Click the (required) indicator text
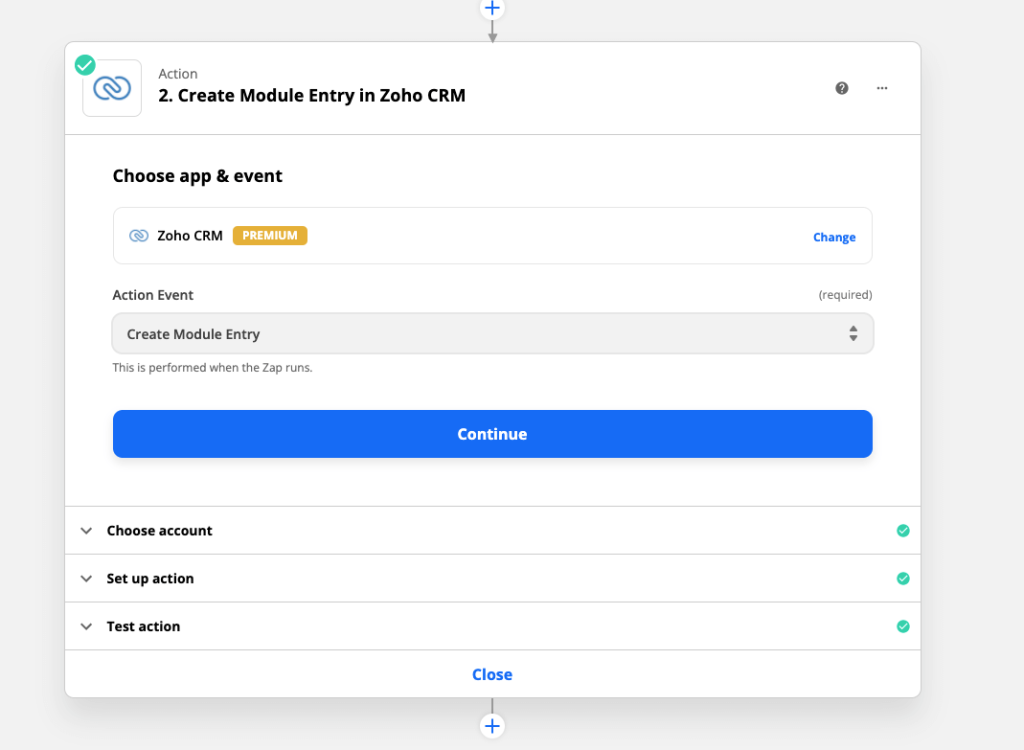 pyautogui.click(x=845, y=295)
